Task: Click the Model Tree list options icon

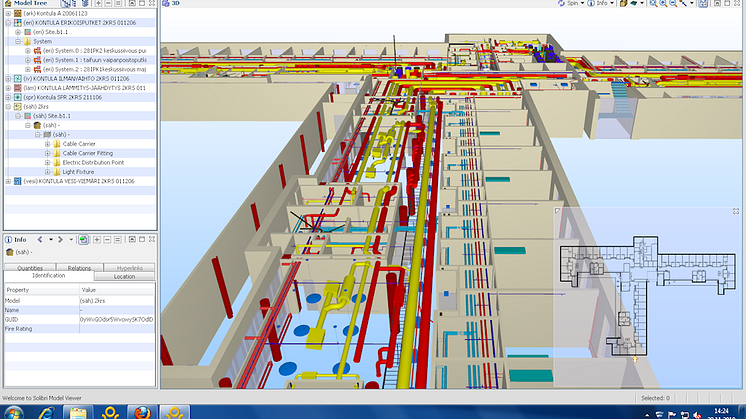Action: click(118, 3)
